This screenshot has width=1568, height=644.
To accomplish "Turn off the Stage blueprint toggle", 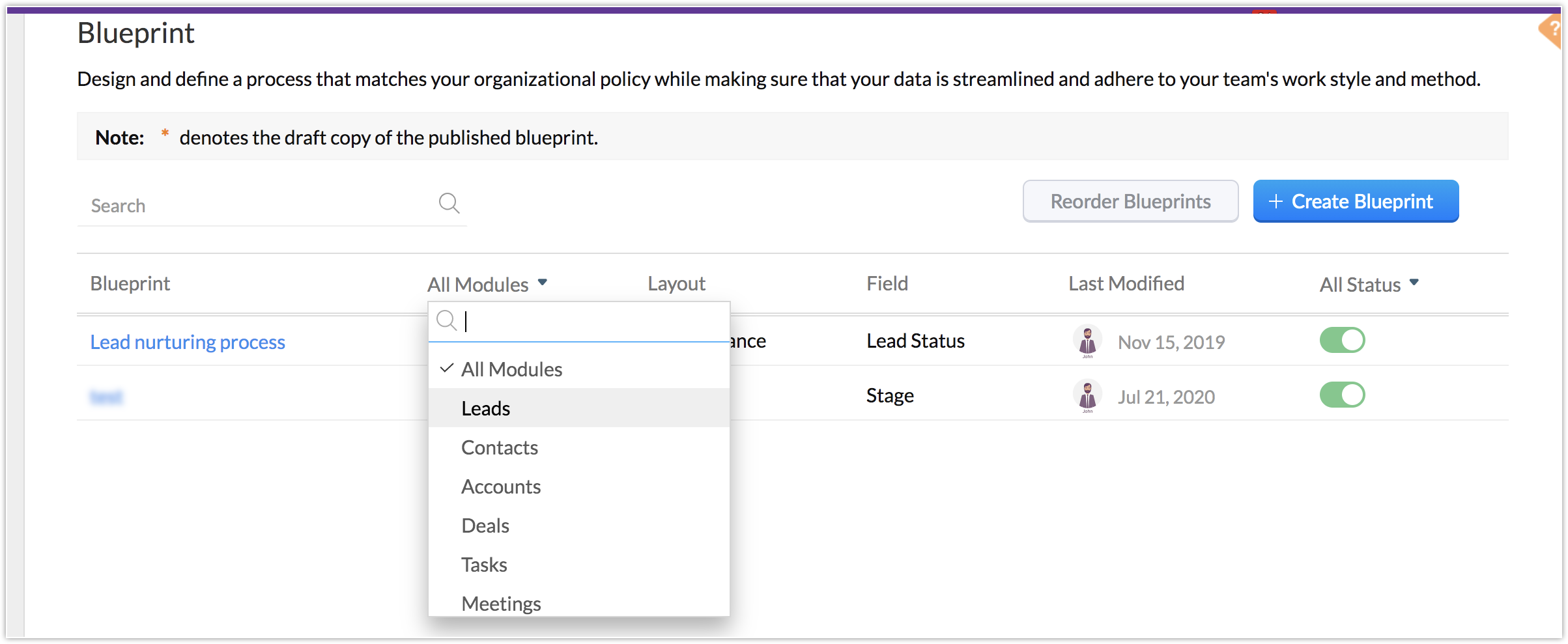I will [x=1342, y=395].
